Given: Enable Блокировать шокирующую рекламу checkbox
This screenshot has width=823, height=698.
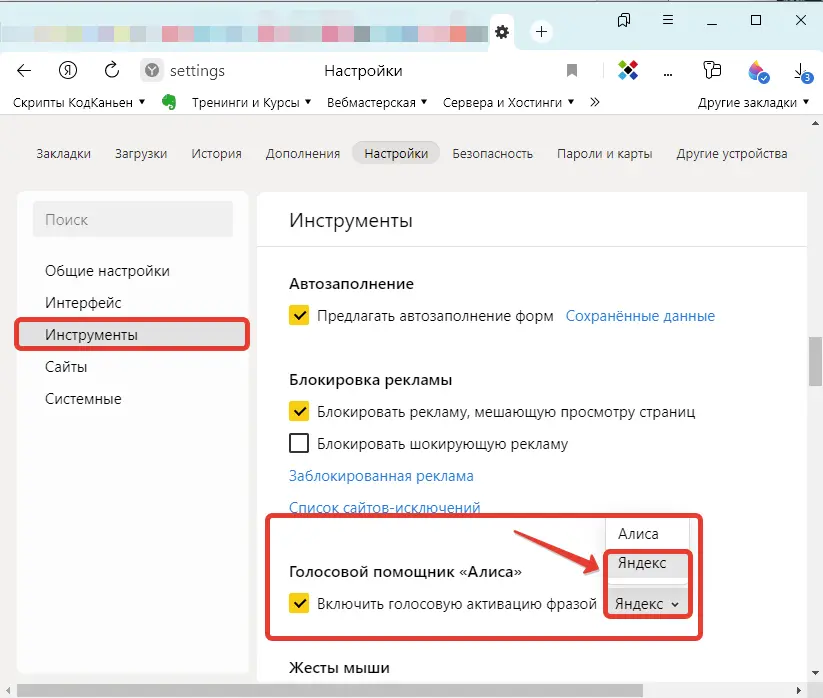Looking at the screenshot, I should coord(299,444).
